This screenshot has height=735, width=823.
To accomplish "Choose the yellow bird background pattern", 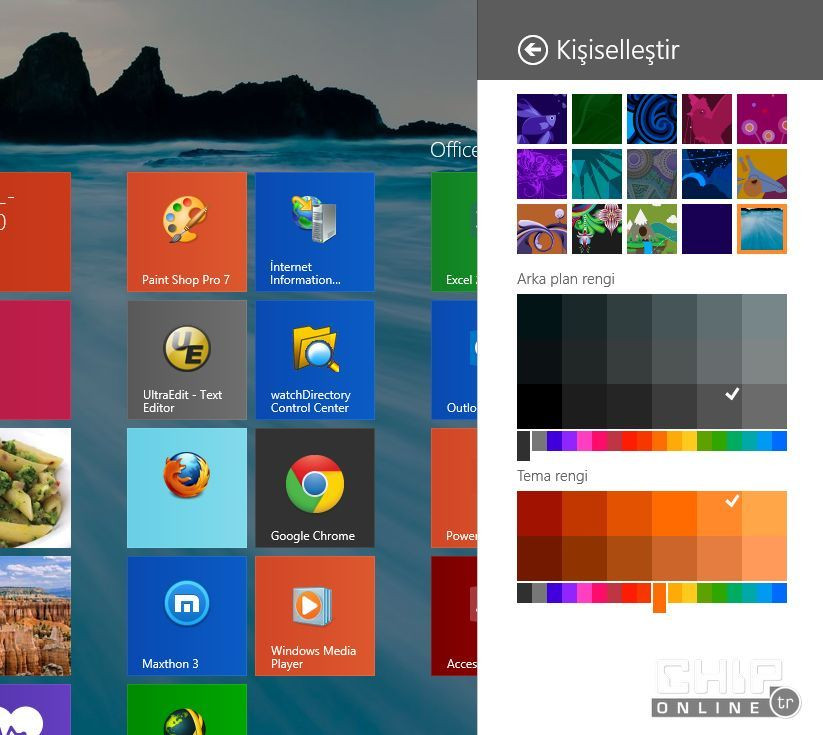I will 762,174.
